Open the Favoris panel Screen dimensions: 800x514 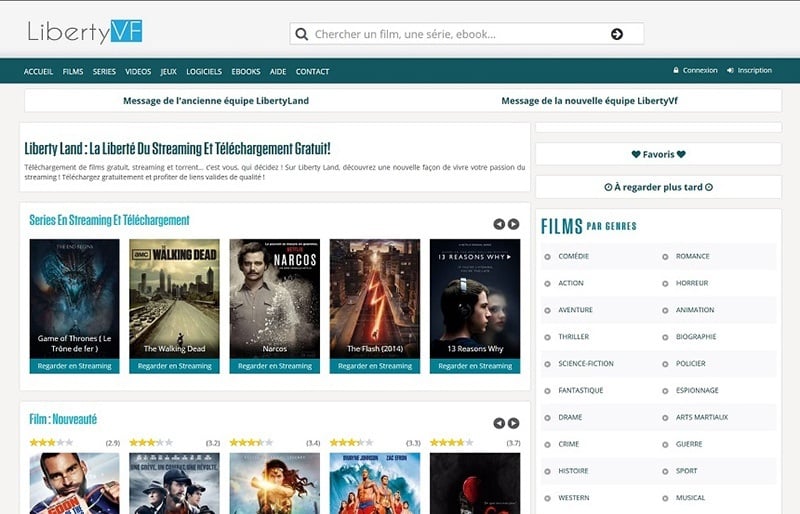click(x=658, y=154)
